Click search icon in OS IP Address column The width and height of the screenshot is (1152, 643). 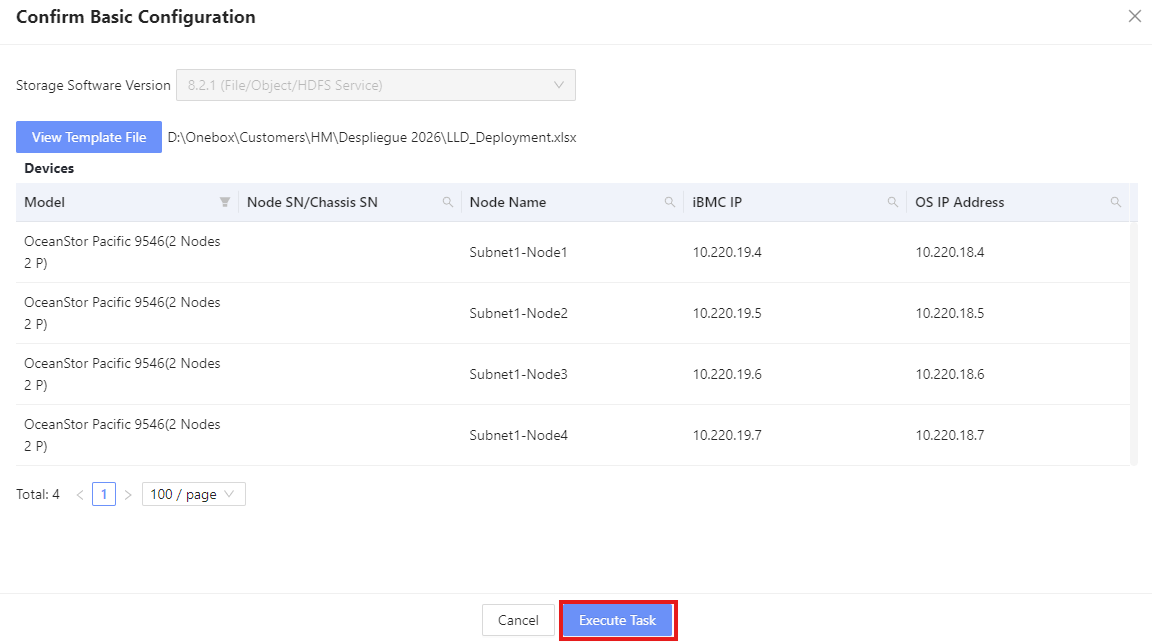1116,202
